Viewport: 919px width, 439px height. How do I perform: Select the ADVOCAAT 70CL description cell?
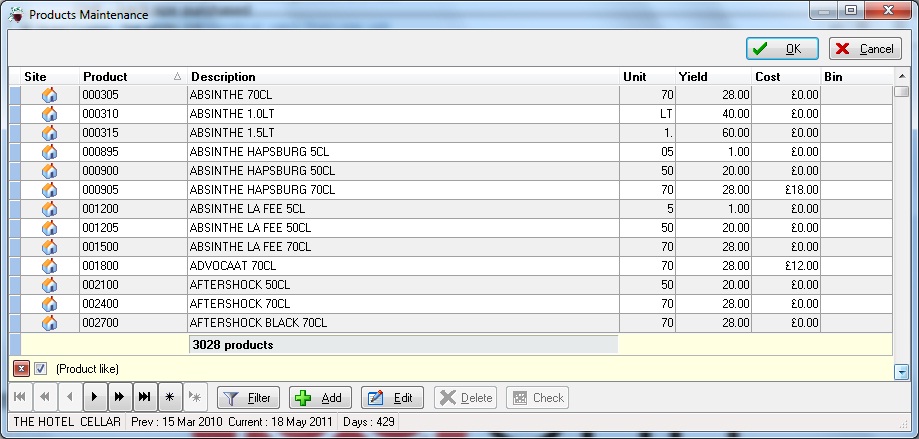[x=403, y=266]
